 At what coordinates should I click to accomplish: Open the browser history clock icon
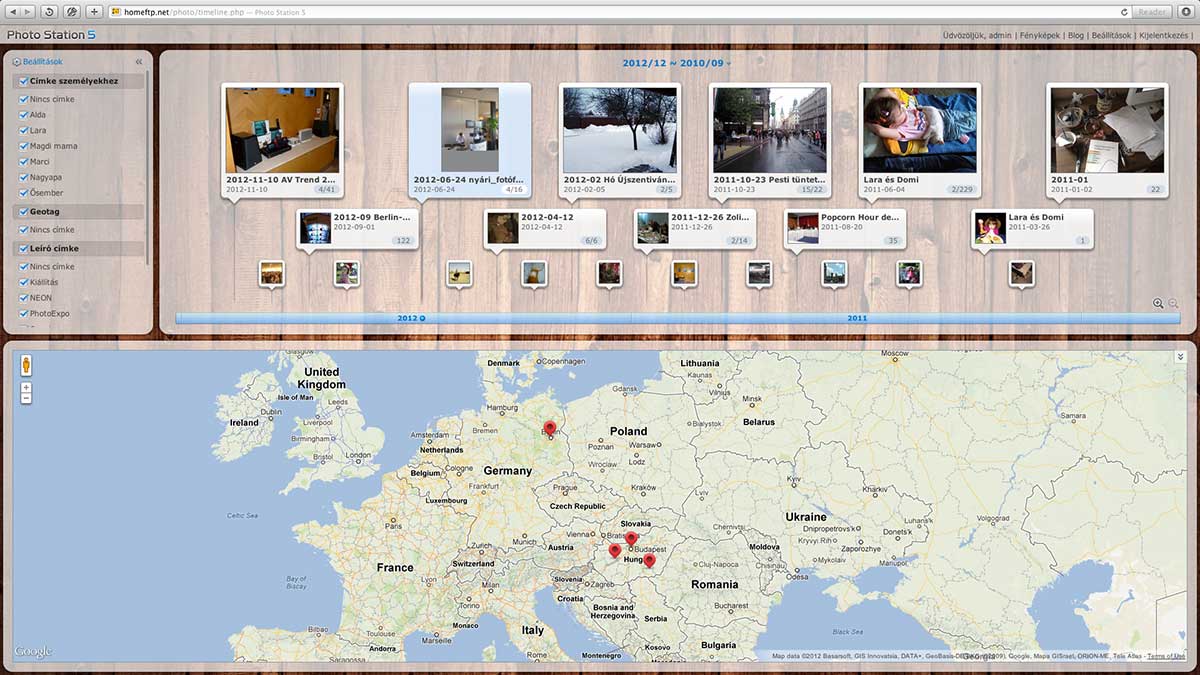49,12
